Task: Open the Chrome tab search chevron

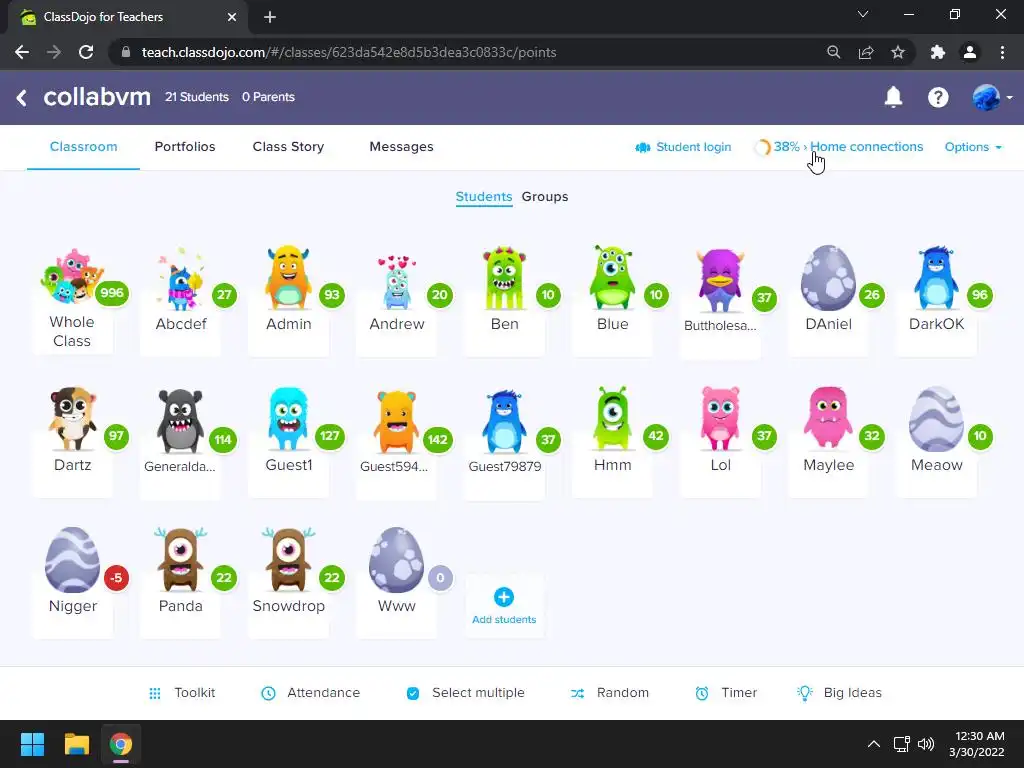Action: (x=863, y=14)
